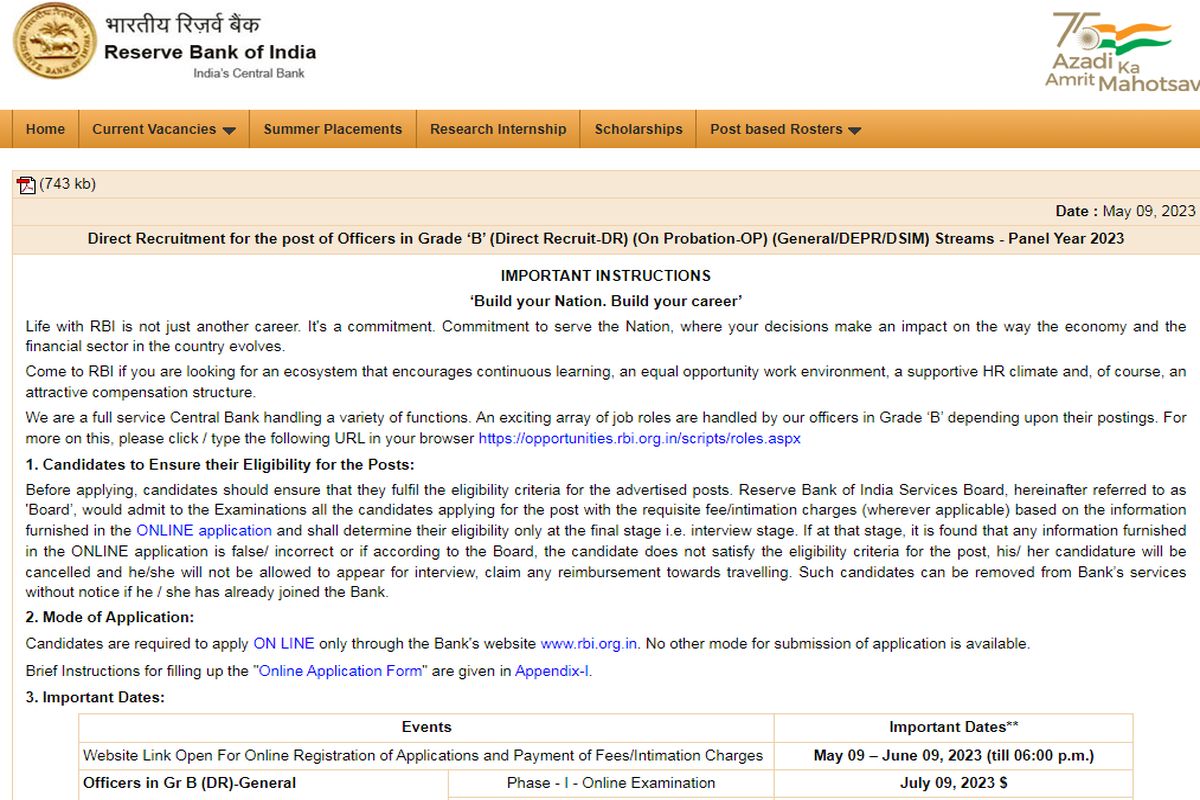
Task: Click the ON LINE link under Mode of Application
Action: [x=283, y=644]
